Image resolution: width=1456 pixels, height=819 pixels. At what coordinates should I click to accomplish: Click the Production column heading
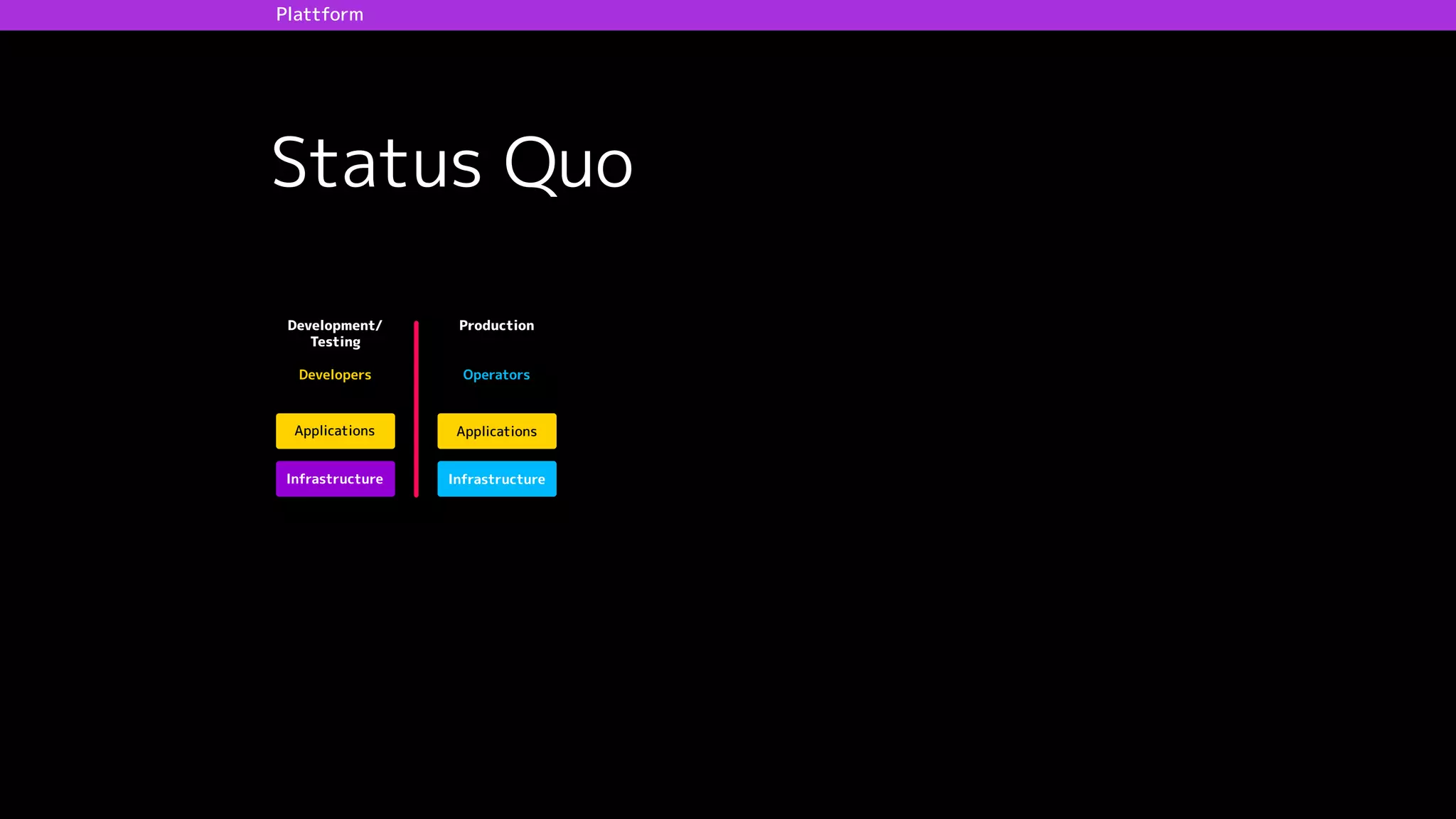click(x=496, y=326)
